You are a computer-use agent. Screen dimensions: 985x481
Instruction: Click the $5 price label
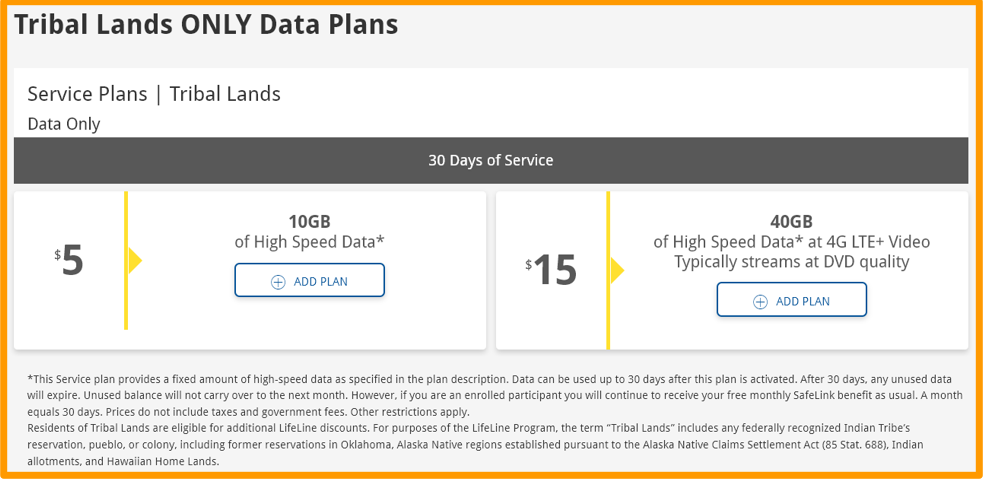(70, 261)
